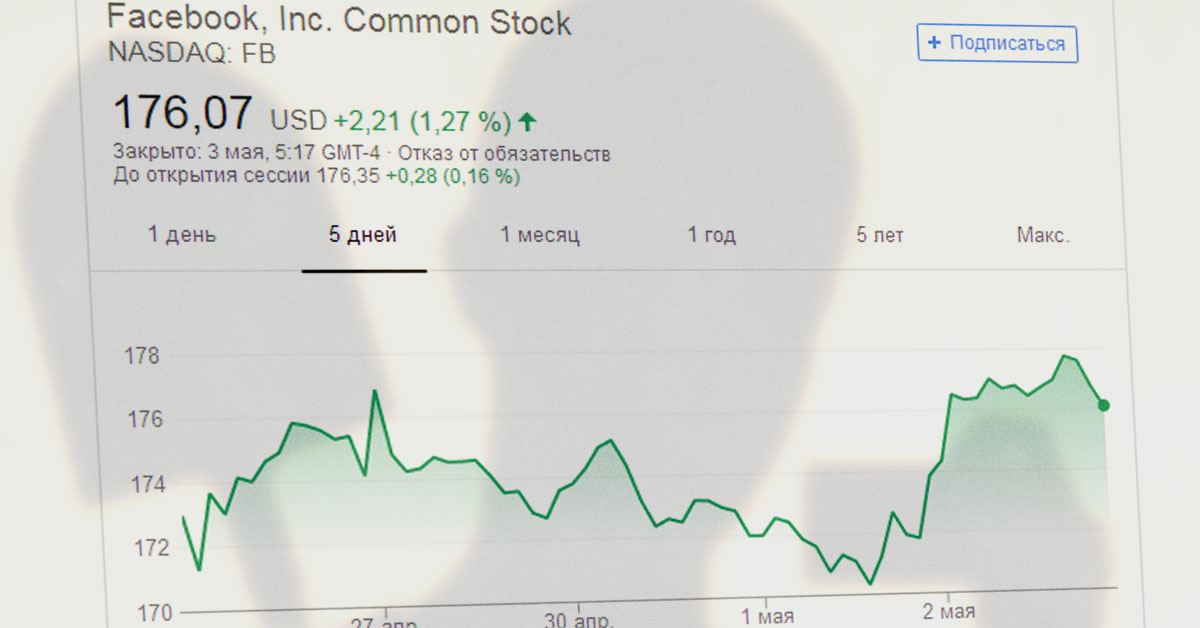Click the green up arrow icon
Viewport: 1200px width, 628px height.
528,122
